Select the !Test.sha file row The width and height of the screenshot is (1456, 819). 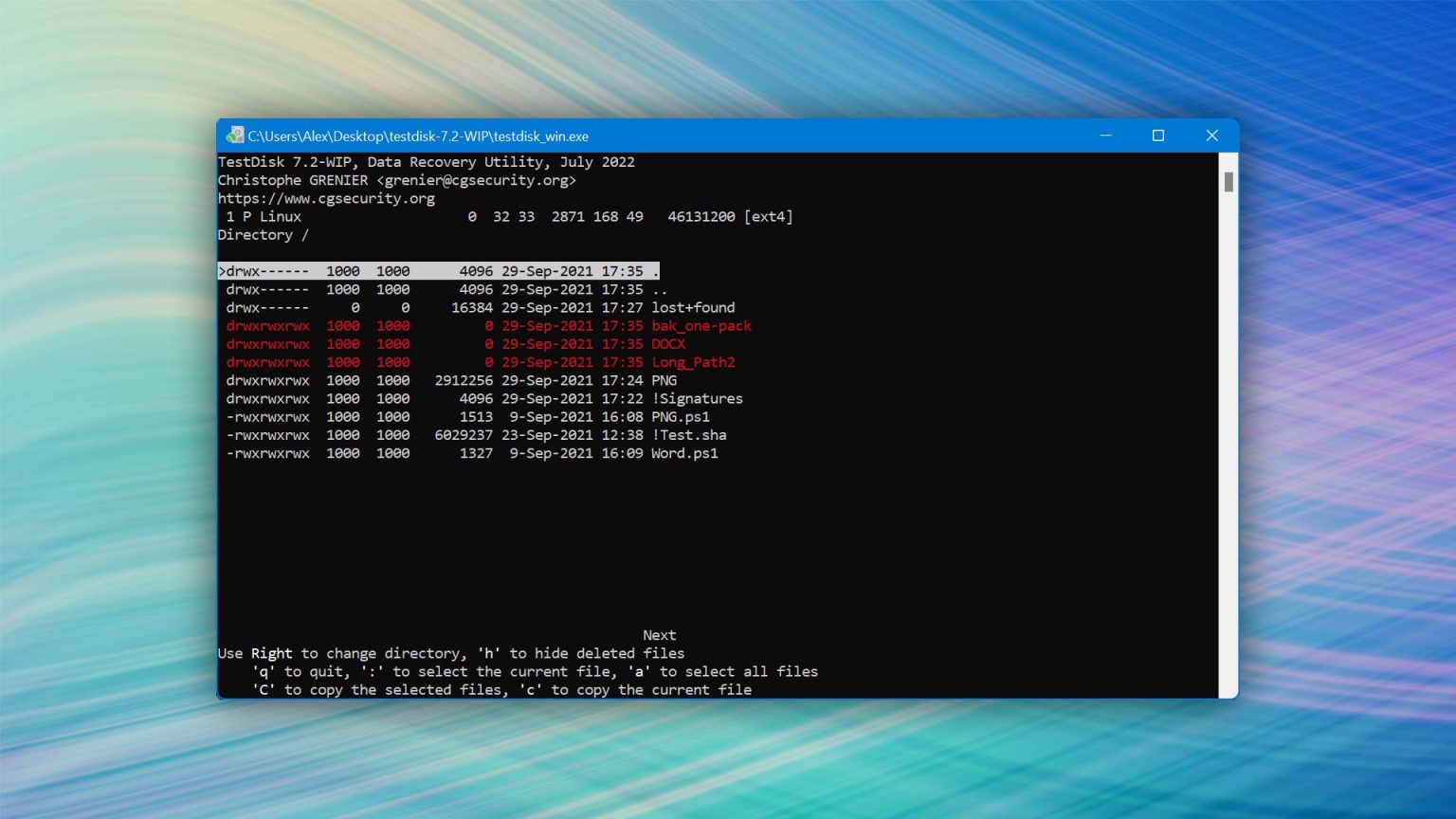coord(688,435)
